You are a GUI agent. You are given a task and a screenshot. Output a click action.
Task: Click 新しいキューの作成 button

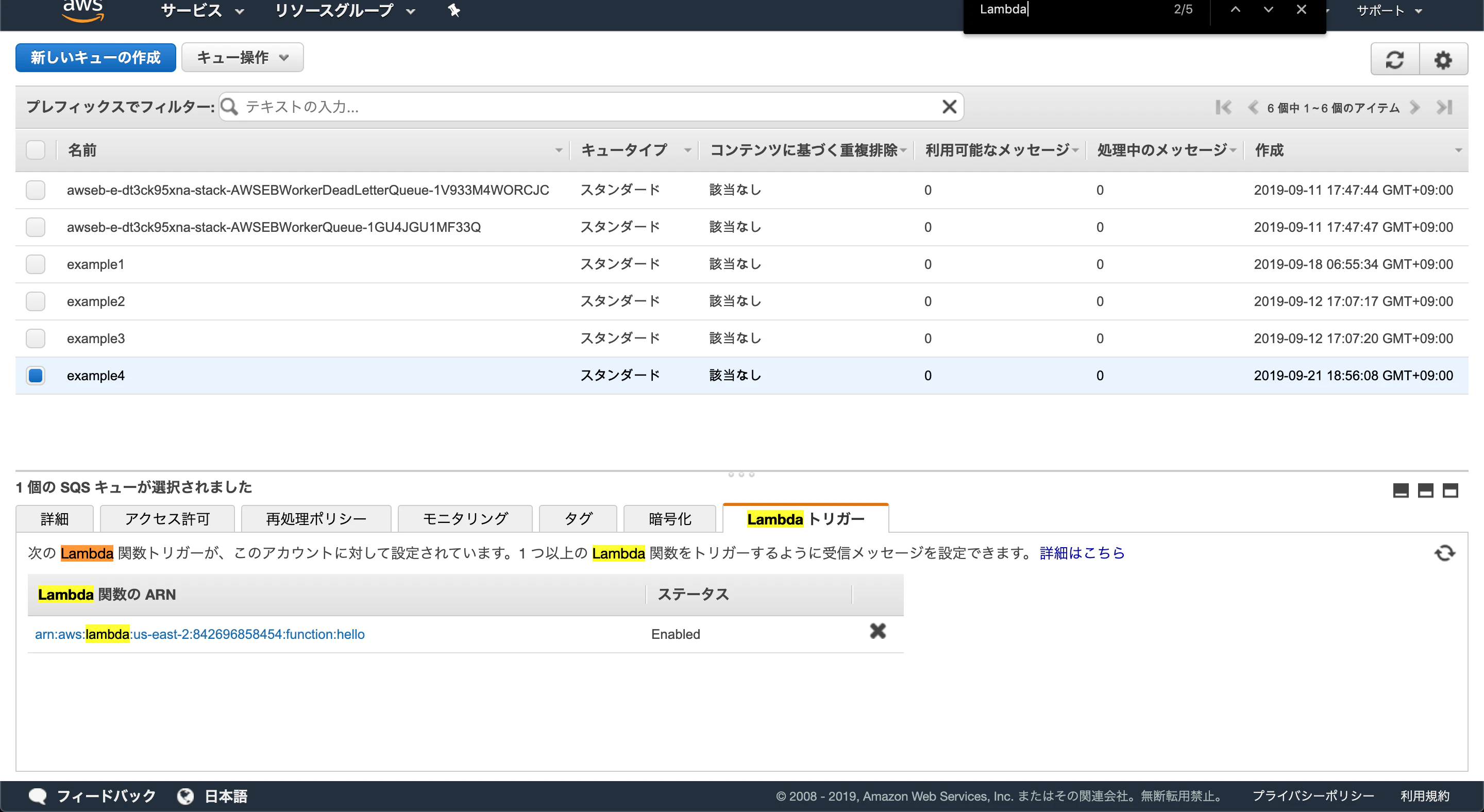click(x=96, y=58)
